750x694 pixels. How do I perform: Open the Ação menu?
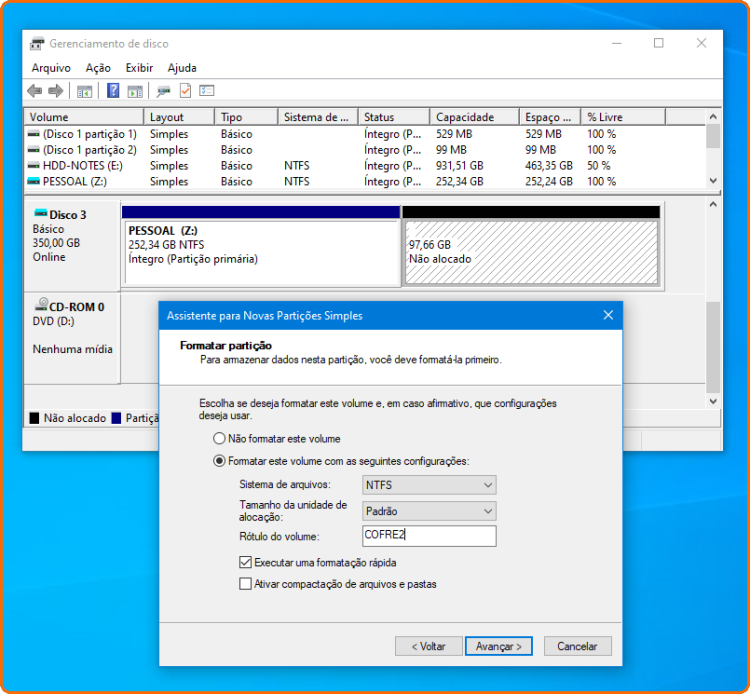tap(98, 68)
